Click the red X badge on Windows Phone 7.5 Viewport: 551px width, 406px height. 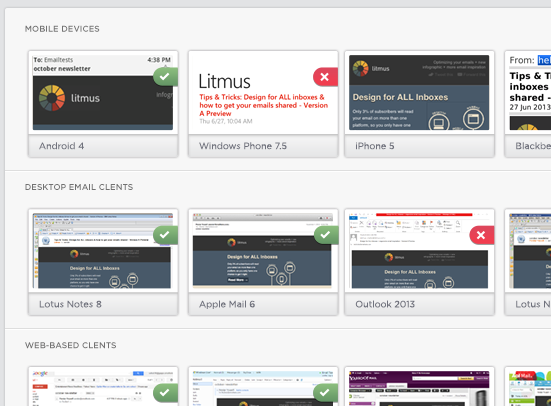pos(325,77)
